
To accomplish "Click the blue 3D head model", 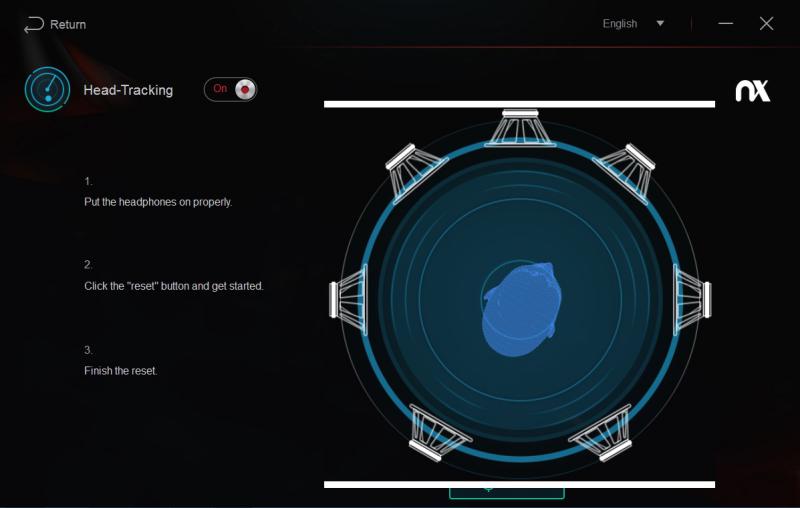I will pyautogui.click(x=521, y=309).
